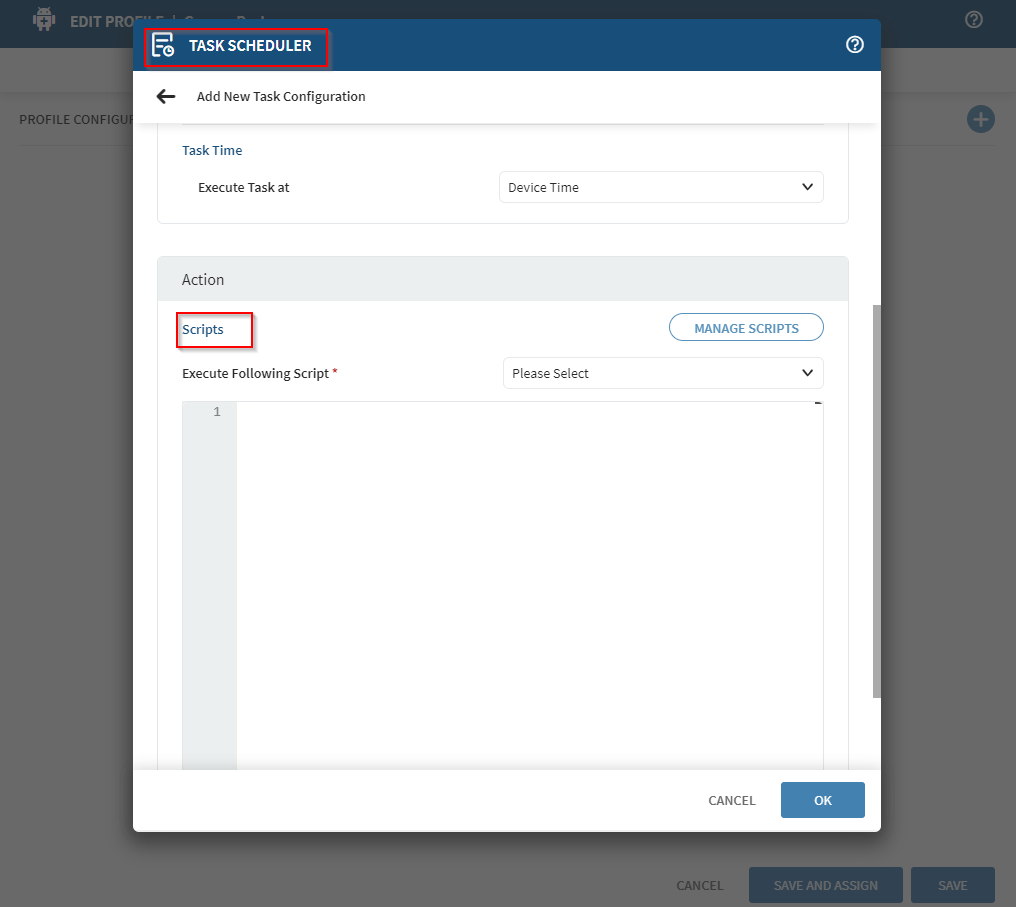Expand the Device Time dropdown
Viewport: 1016px width, 907px height.
tap(660, 187)
